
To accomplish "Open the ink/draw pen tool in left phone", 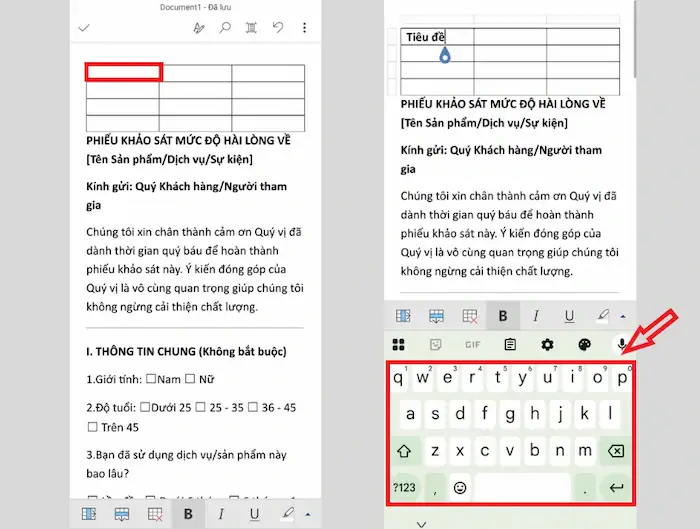I will (199, 28).
